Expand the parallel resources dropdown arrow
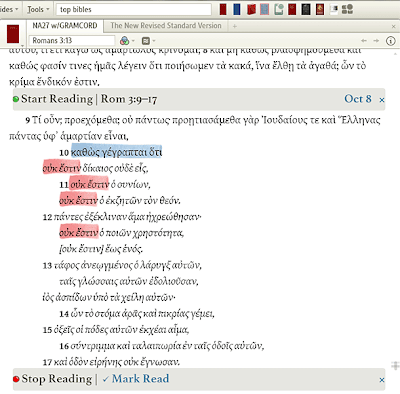 [154, 41]
